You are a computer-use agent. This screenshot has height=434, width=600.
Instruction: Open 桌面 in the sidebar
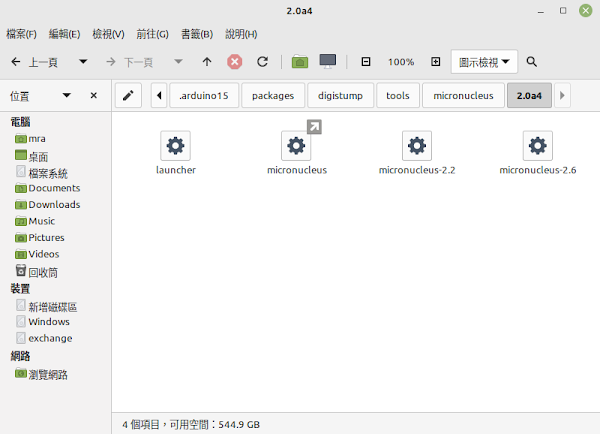32,156
